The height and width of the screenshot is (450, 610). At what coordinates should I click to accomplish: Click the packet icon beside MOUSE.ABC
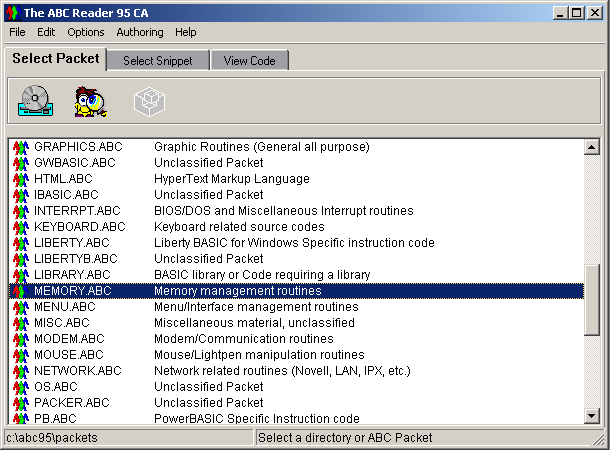point(21,355)
